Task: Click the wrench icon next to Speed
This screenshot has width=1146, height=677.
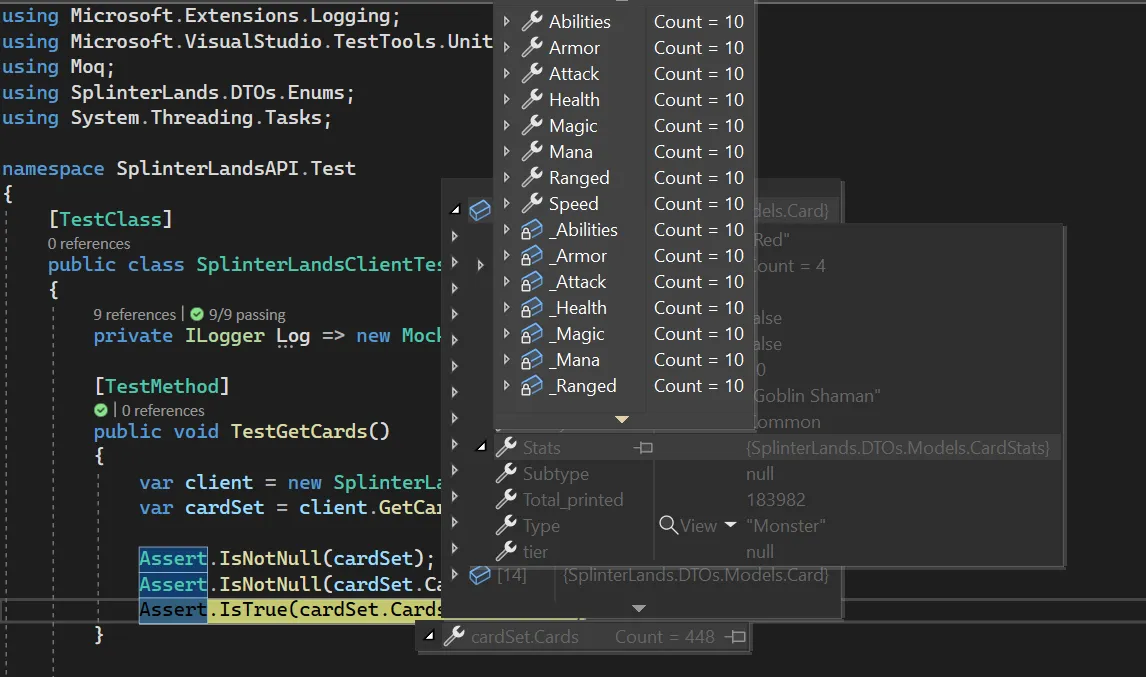Action: (532, 203)
